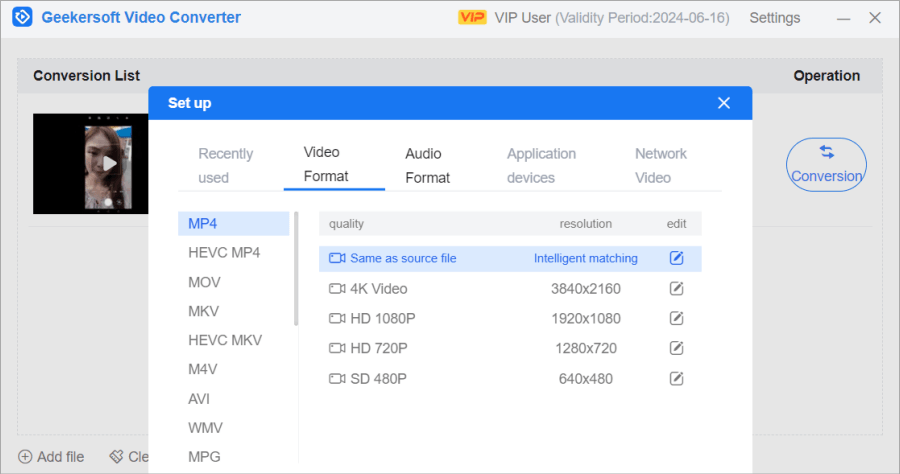Screen dimensions: 900x474
Task: Select HEVC MP4 format
Action: 224,253
